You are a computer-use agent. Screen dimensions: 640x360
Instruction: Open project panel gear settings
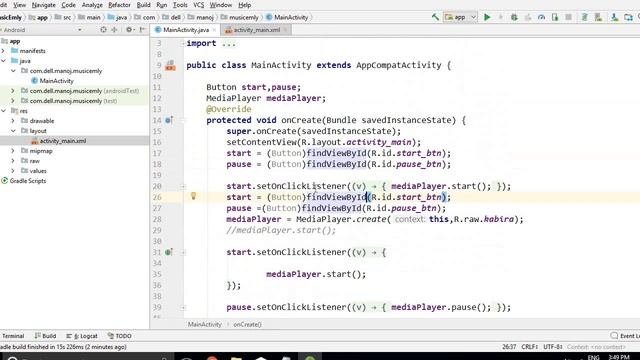129,30
